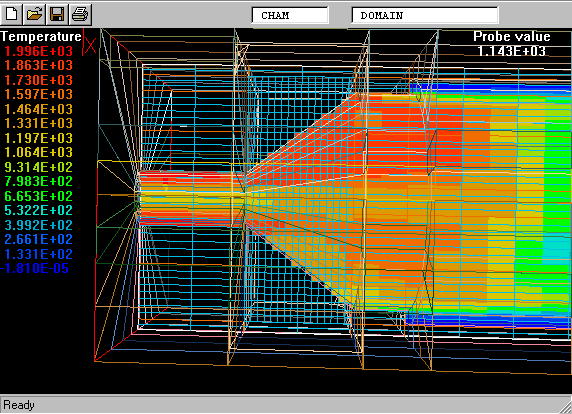The image size is (572, 414).
Task: Click the DOMAIN text field
Action: pos(425,15)
